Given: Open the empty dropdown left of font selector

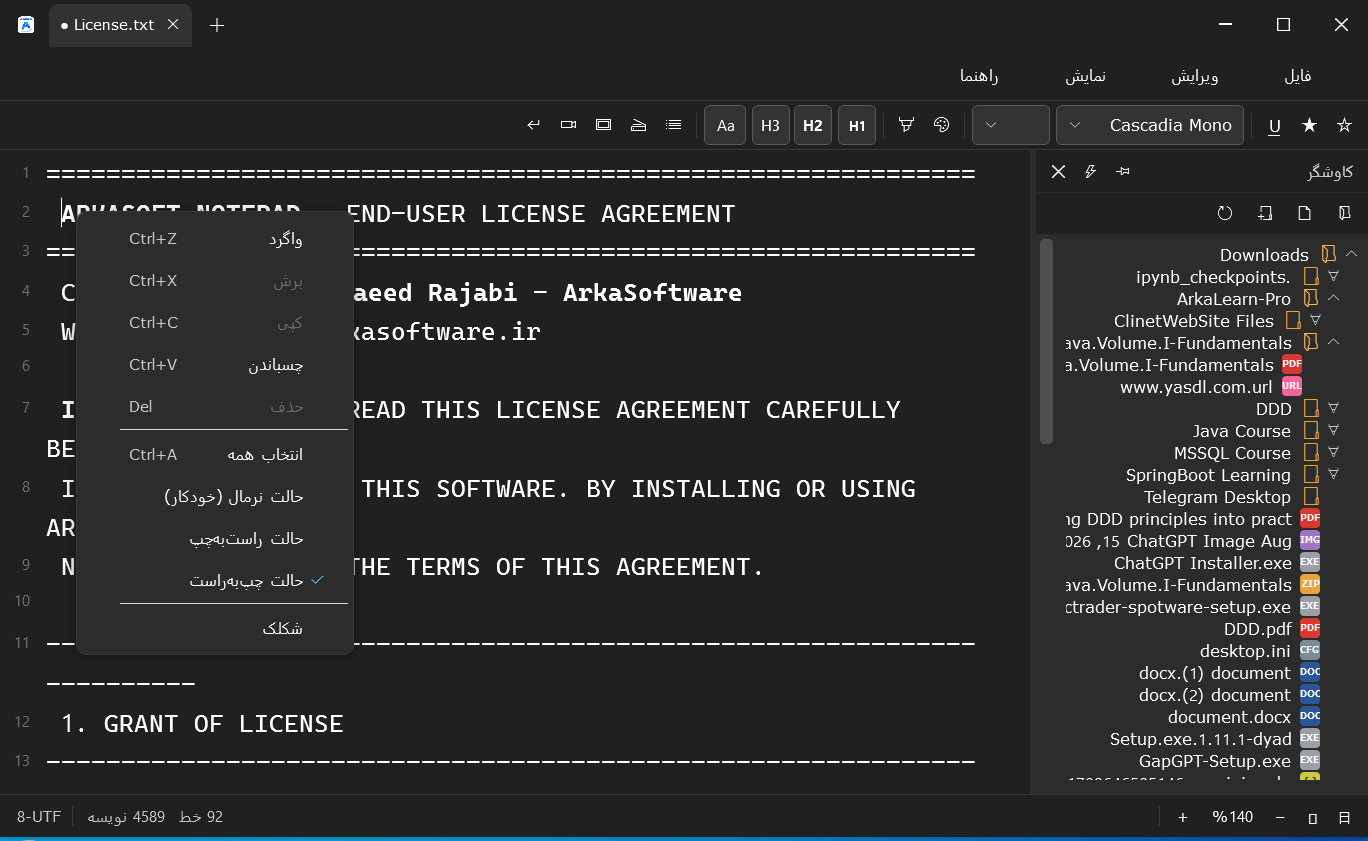Looking at the screenshot, I should click(1011, 125).
